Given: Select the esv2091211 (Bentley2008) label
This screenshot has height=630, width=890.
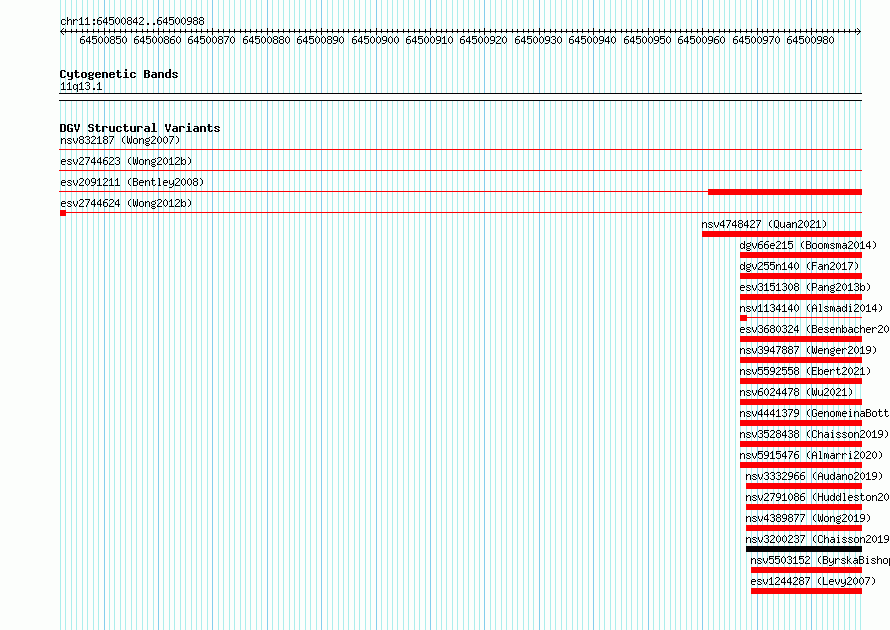Looking at the screenshot, I should [132, 182].
